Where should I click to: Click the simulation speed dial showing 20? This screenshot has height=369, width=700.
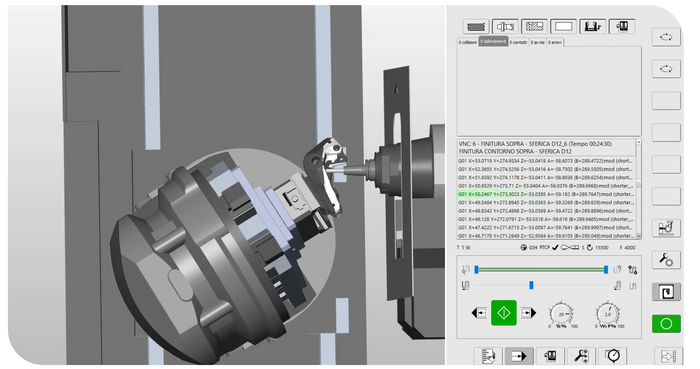562,315
